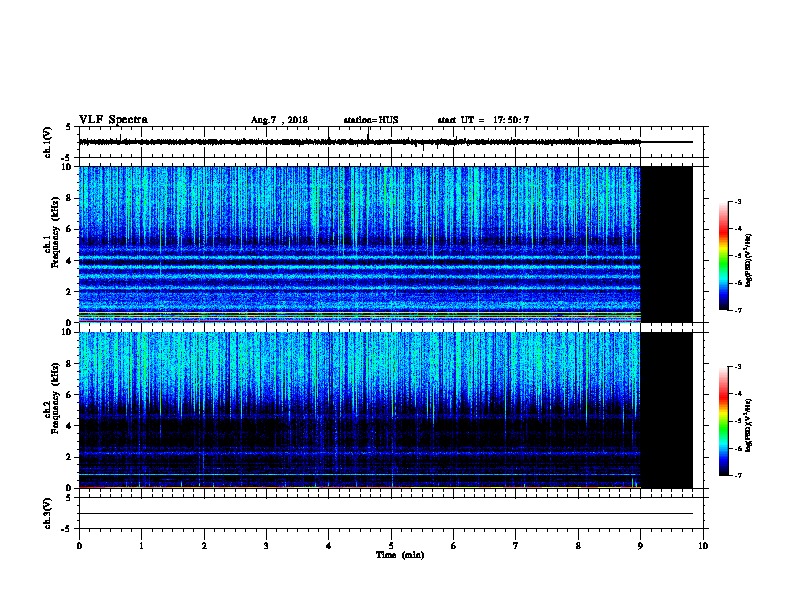Image resolution: width=792 pixels, height=612 pixels.
Task: Click the ch.3(V) waveform axis label
Action: click(47, 514)
